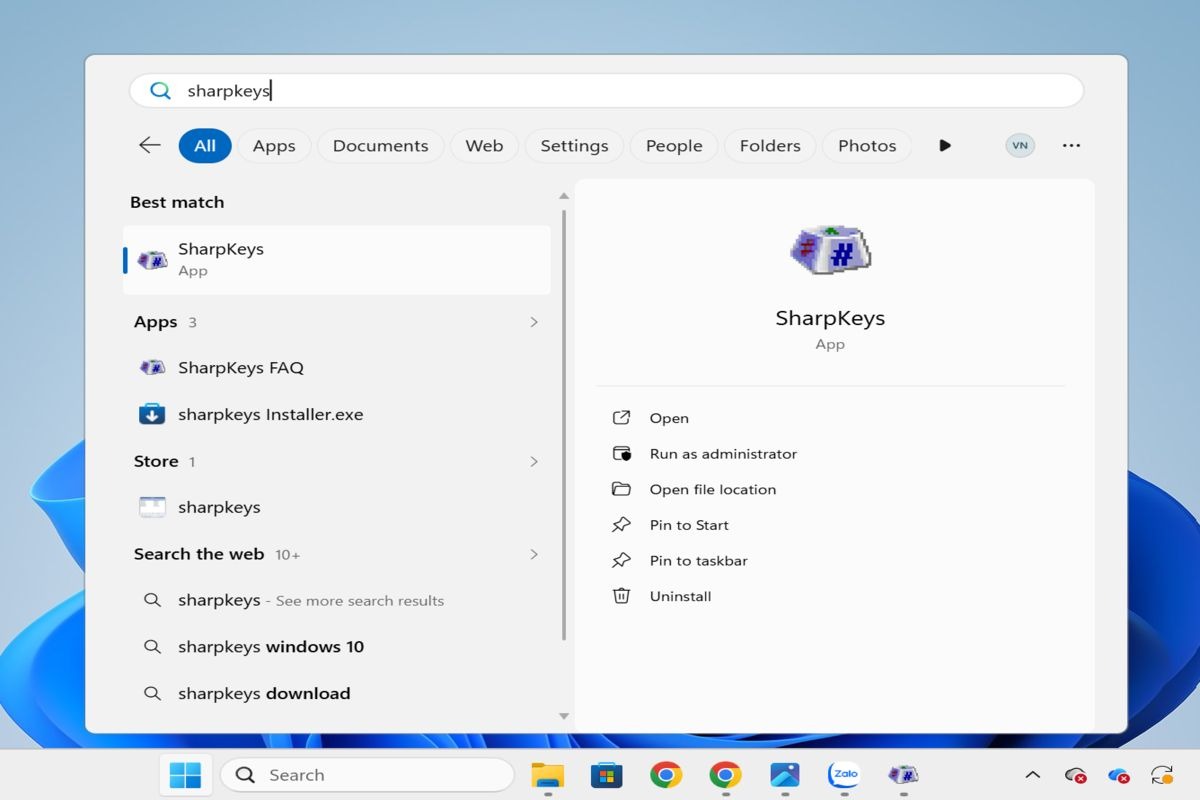Image resolution: width=1200 pixels, height=800 pixels.
Task: Open the Photos app on the taskbar
Action: (x=784, y=775)
